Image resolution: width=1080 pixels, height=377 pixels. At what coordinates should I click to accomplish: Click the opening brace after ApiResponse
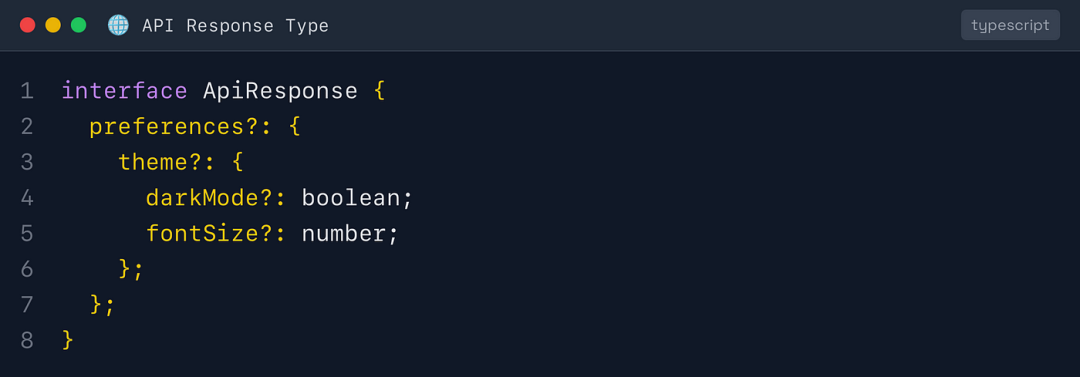tap(379, 91)
